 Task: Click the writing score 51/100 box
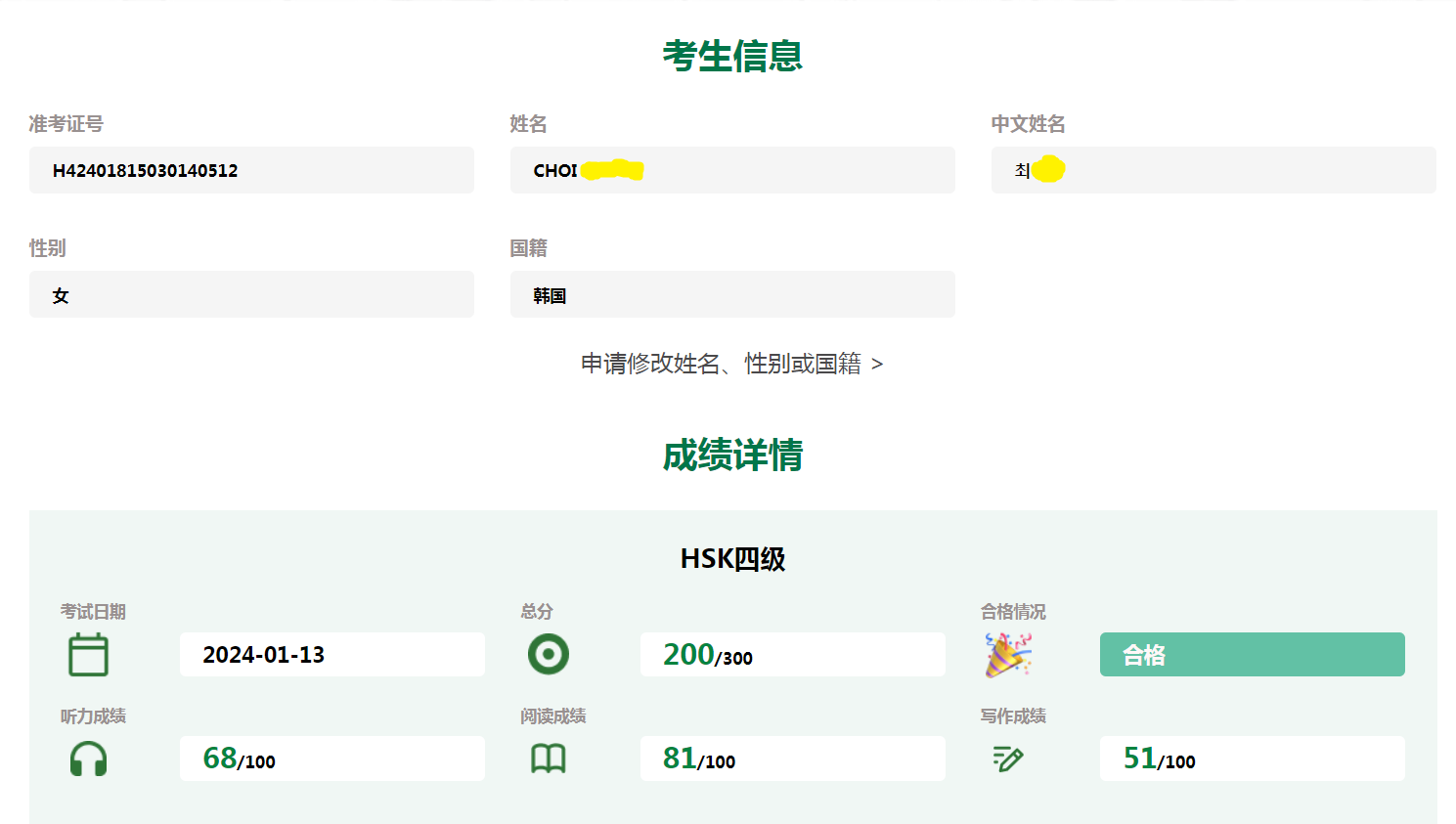click(x=1252, y=759)
